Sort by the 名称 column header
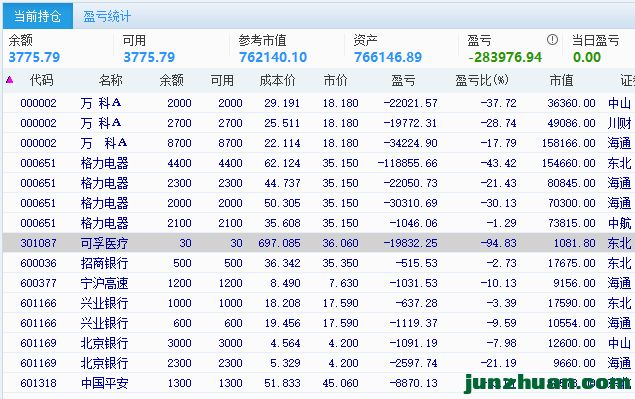Screen dimensions: 635x399 tap(110, 80)
